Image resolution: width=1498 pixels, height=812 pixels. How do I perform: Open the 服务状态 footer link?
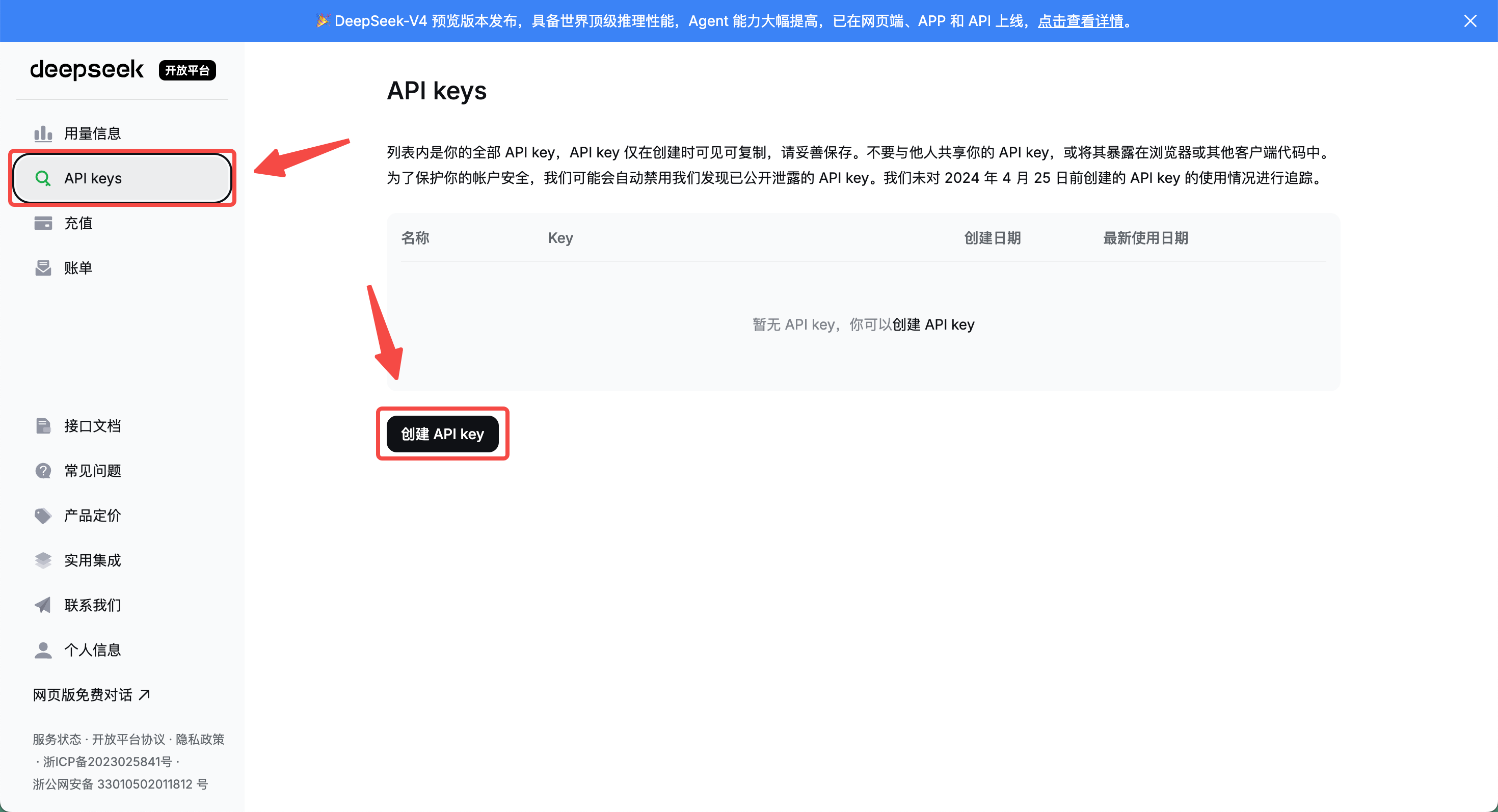[57, 739]
